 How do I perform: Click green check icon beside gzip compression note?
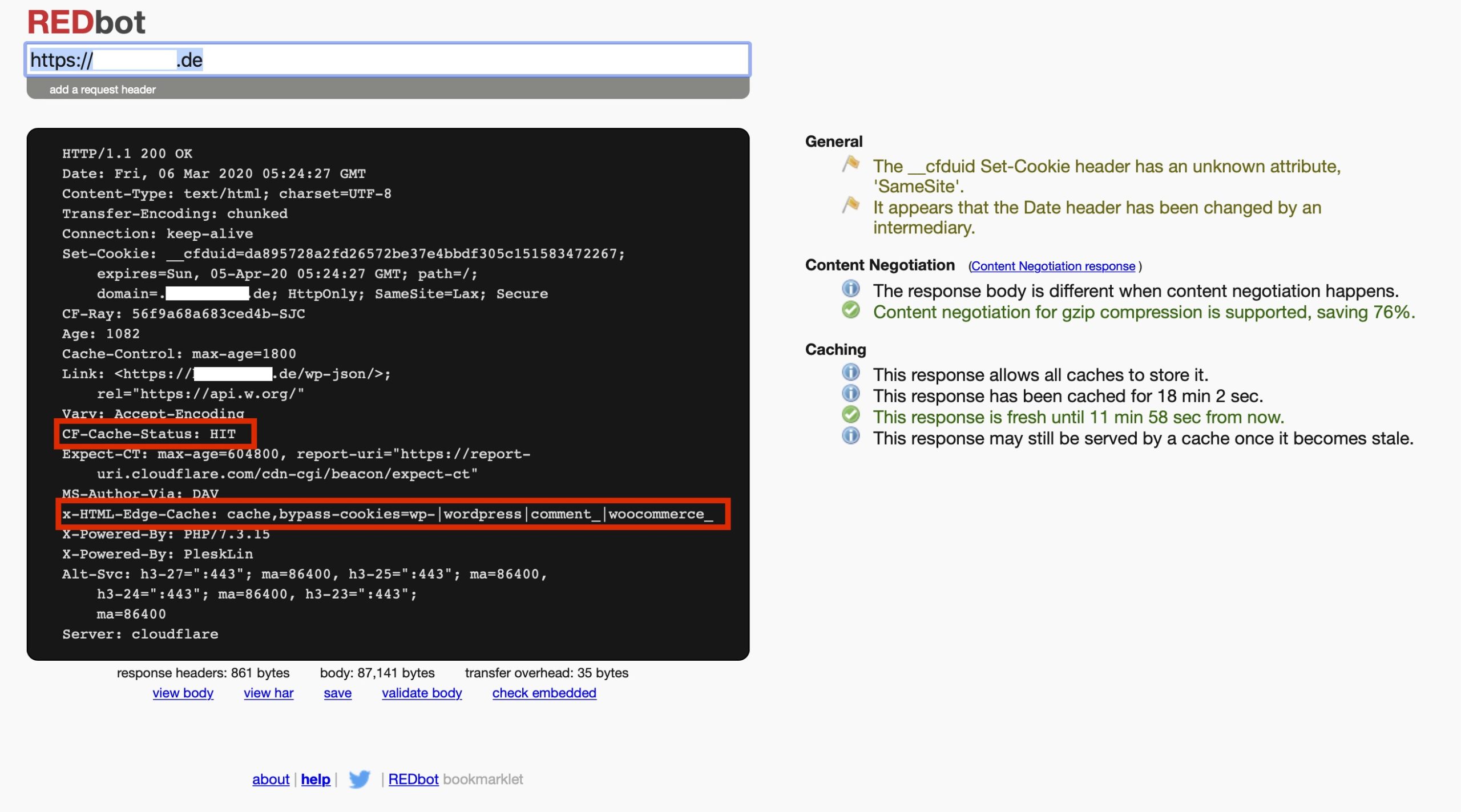850,310
